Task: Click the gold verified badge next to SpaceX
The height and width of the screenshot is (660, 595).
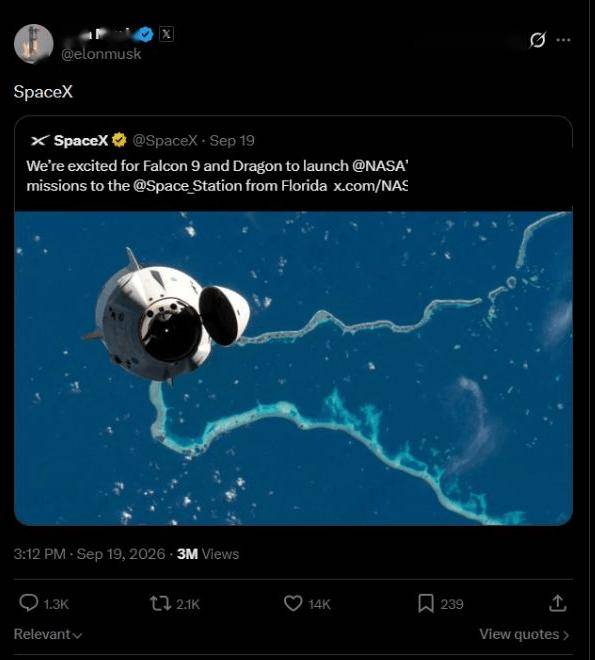Action: click(120, 140)
